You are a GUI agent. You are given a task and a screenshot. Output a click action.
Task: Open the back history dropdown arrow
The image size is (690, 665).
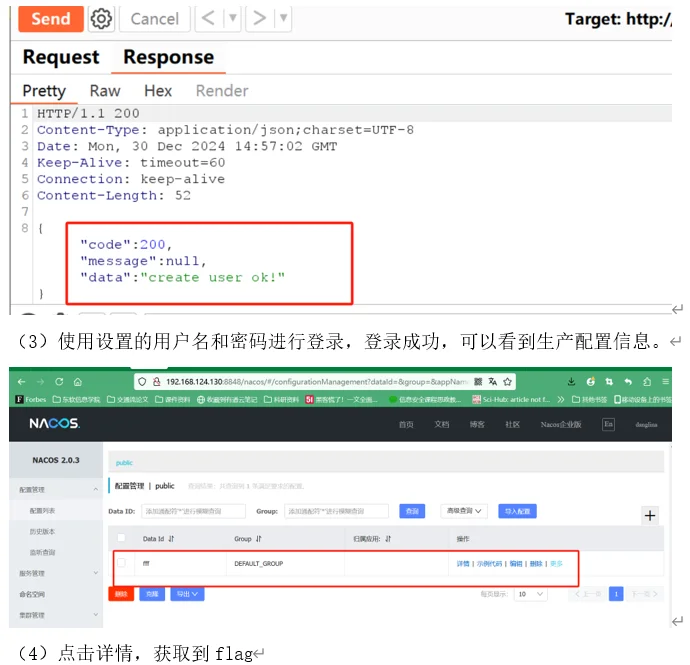(x=233, y=18)
